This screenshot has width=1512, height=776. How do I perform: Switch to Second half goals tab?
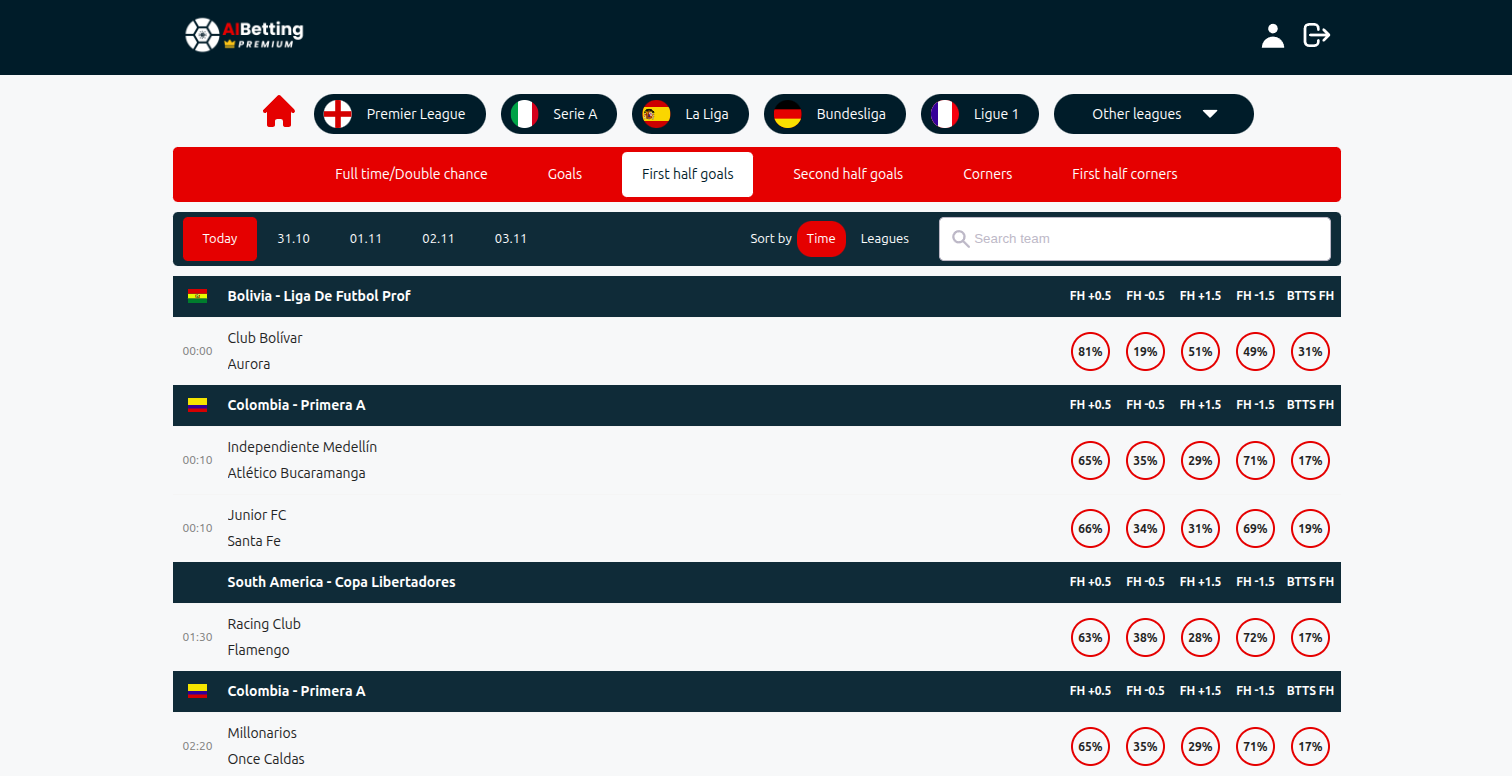(x=847, y=174)
